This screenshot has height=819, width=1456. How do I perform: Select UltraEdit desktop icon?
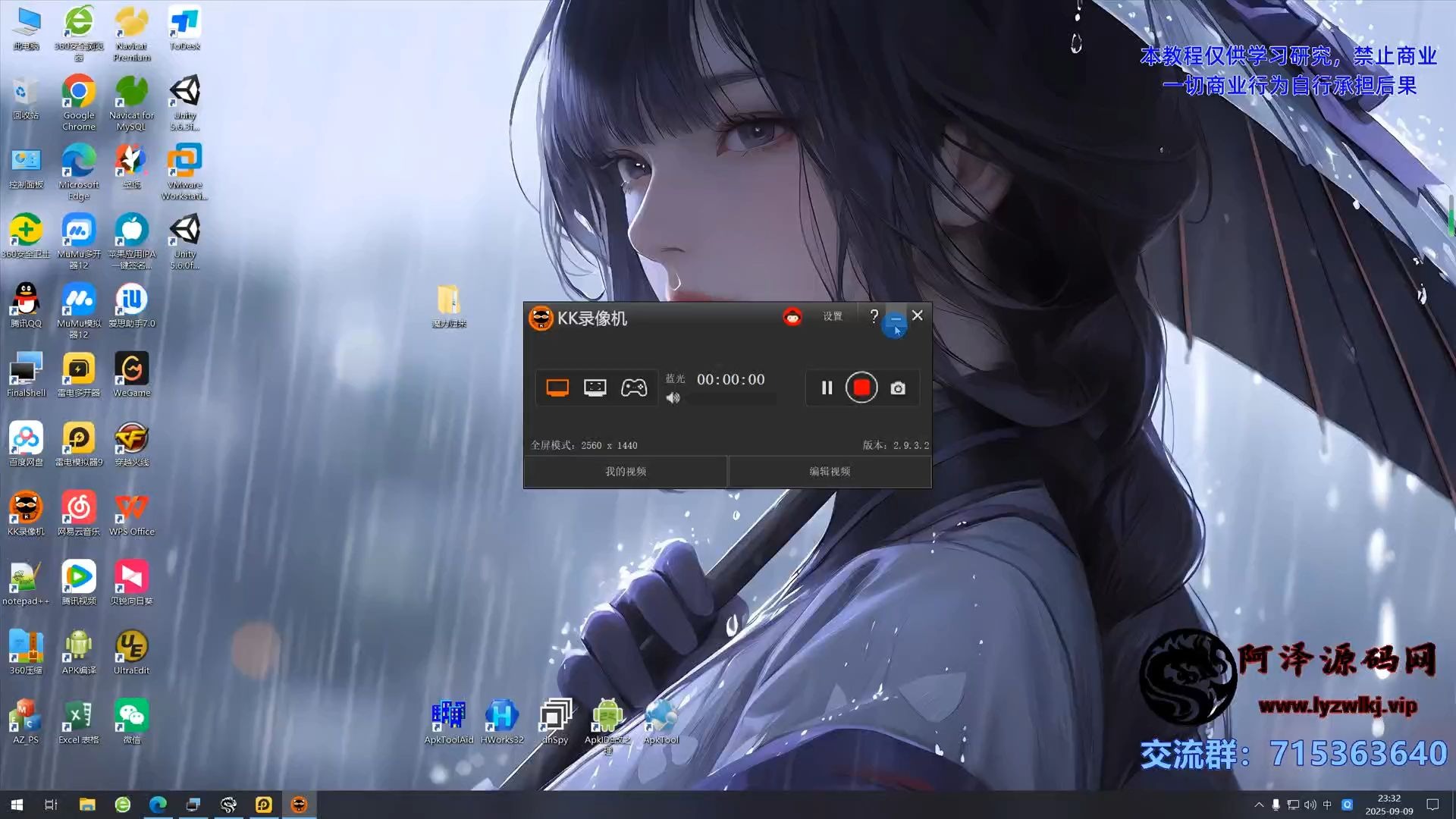131,651
